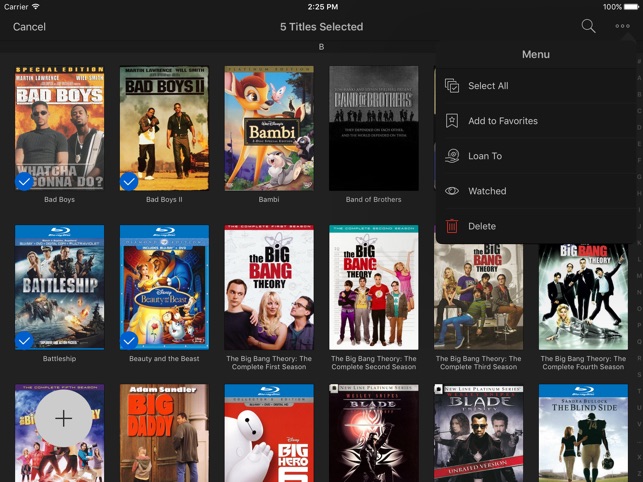The image size is (643, 482).
Task: Deselect the Battleship checkmark badge
Action: pos(24,340)
